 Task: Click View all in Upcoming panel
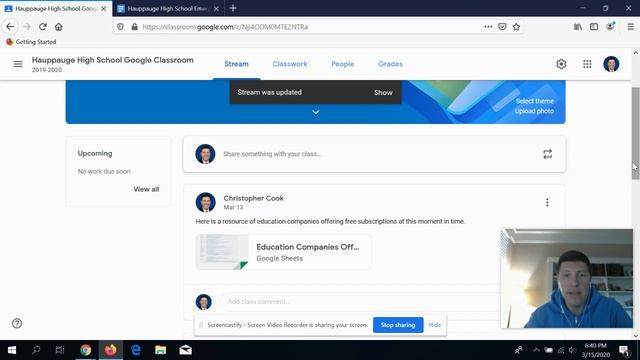pos(146,189)
